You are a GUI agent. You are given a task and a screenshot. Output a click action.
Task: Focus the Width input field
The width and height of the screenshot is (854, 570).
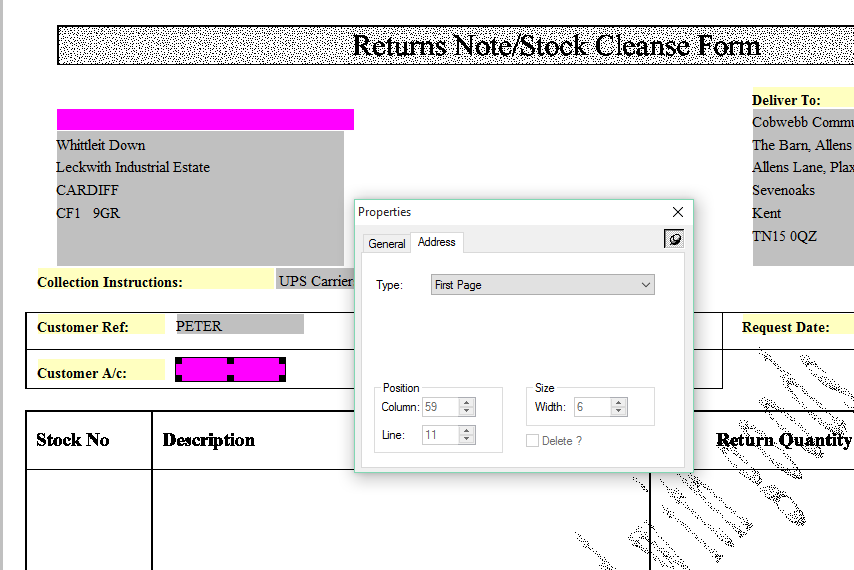click(x=591, y=407)
